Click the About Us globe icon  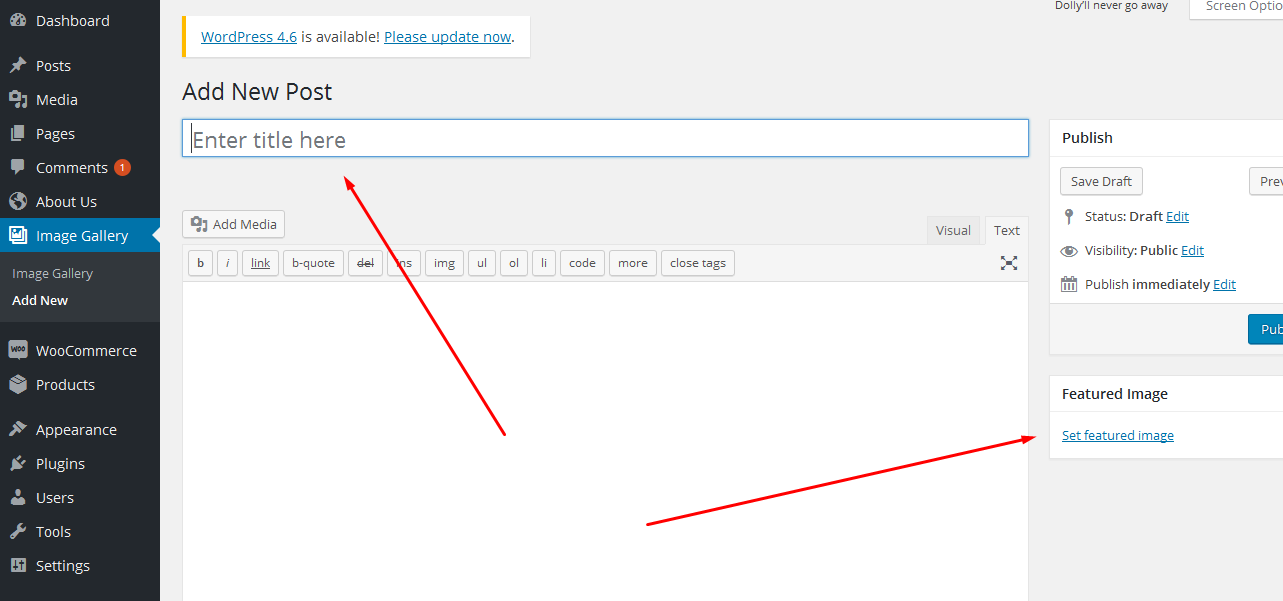click(x=18, y=202)
